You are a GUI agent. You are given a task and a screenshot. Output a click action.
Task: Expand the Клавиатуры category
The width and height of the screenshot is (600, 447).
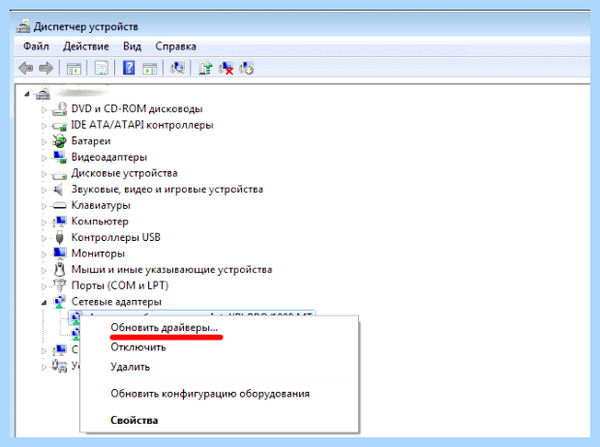pos(44,206)
